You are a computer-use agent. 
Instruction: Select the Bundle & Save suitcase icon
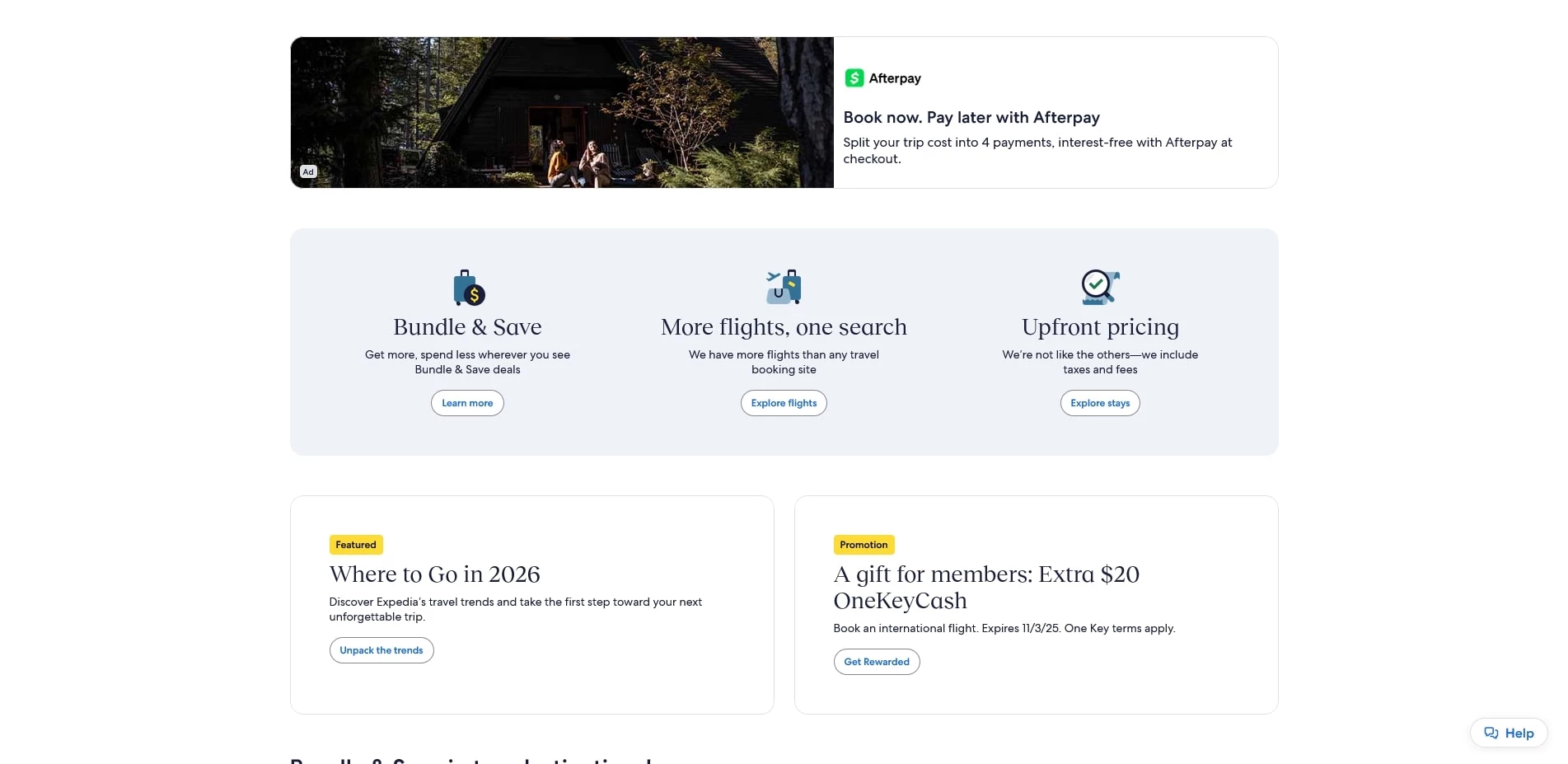(466, 288)
